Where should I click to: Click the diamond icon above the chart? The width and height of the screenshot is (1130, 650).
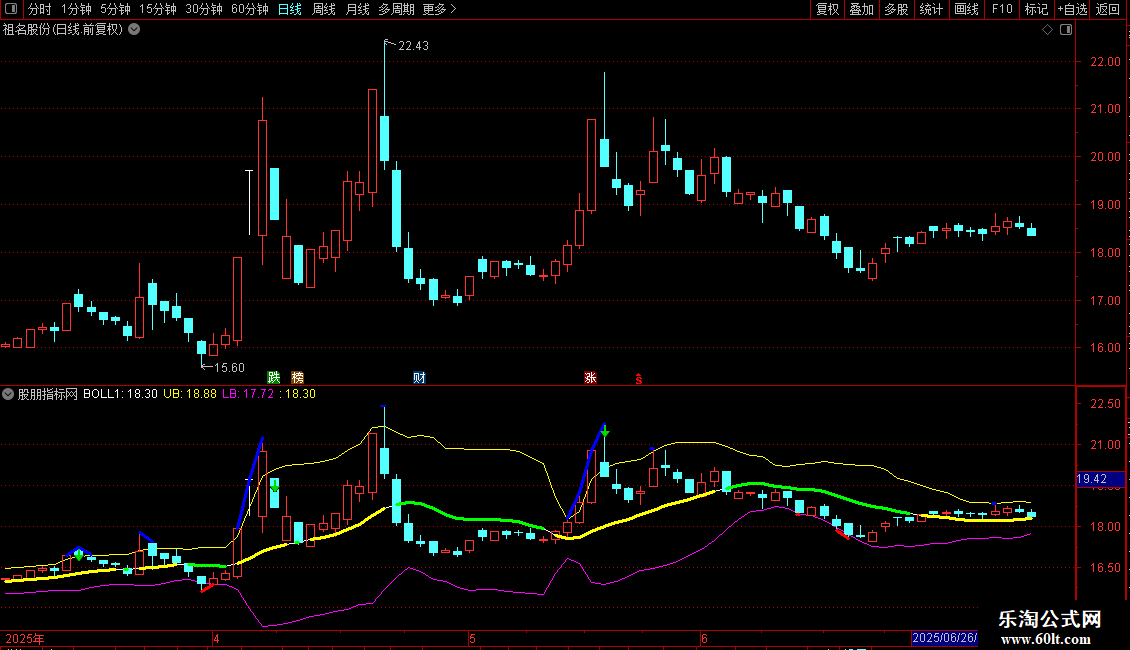(1048, 30)
